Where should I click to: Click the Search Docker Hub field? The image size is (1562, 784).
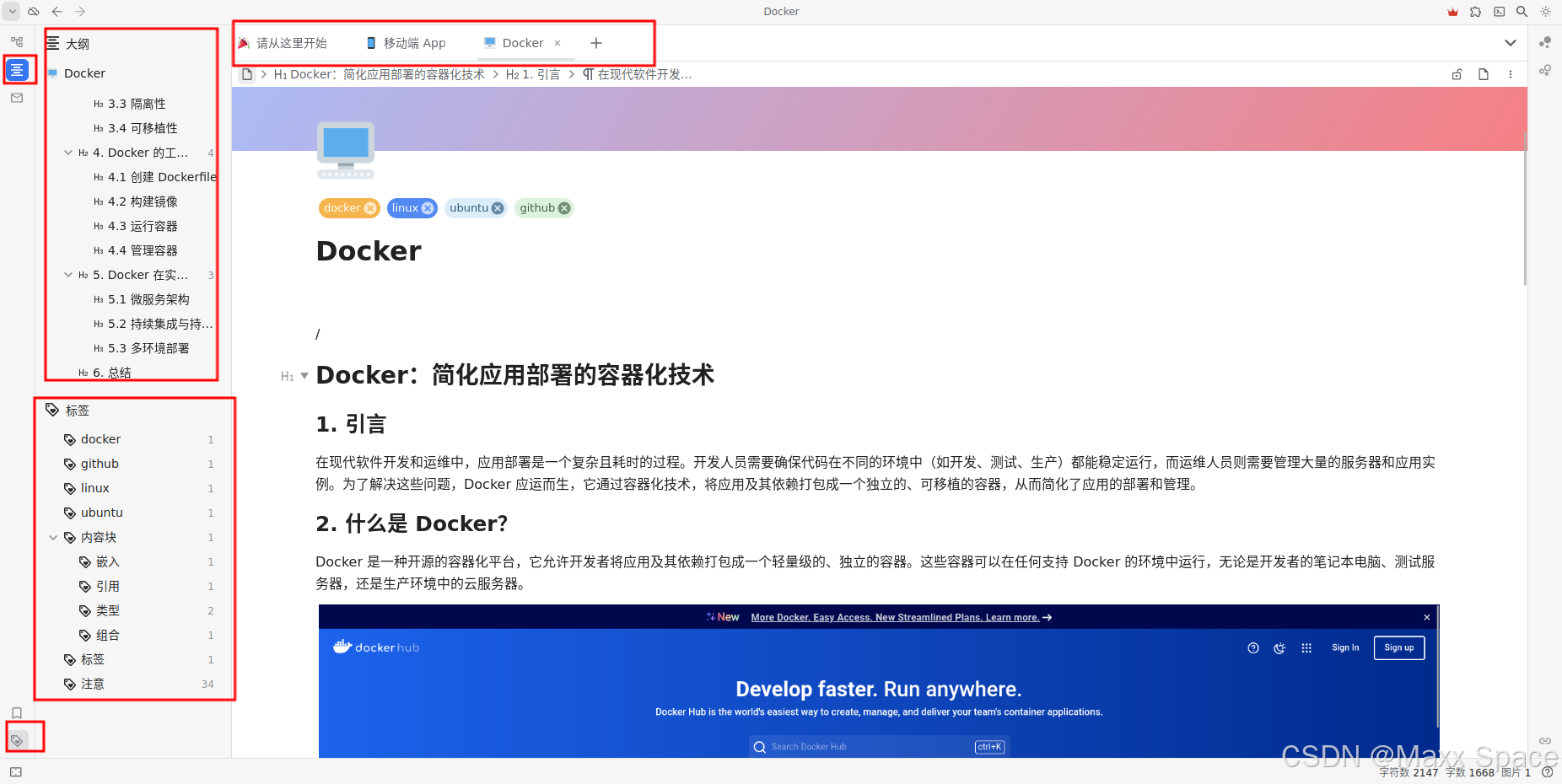click(879, 747)
